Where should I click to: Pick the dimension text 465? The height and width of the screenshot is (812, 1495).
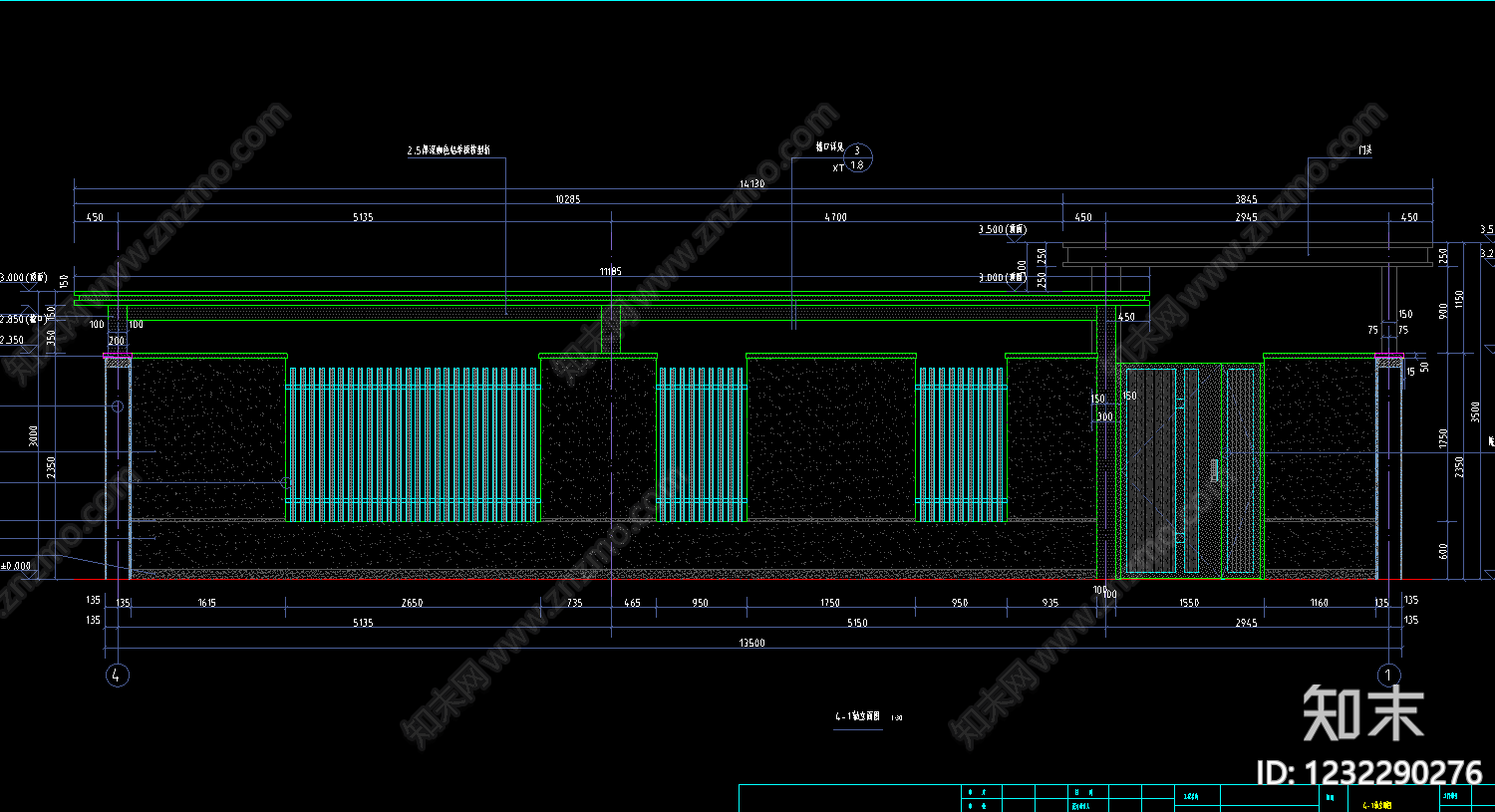[633, 603]
